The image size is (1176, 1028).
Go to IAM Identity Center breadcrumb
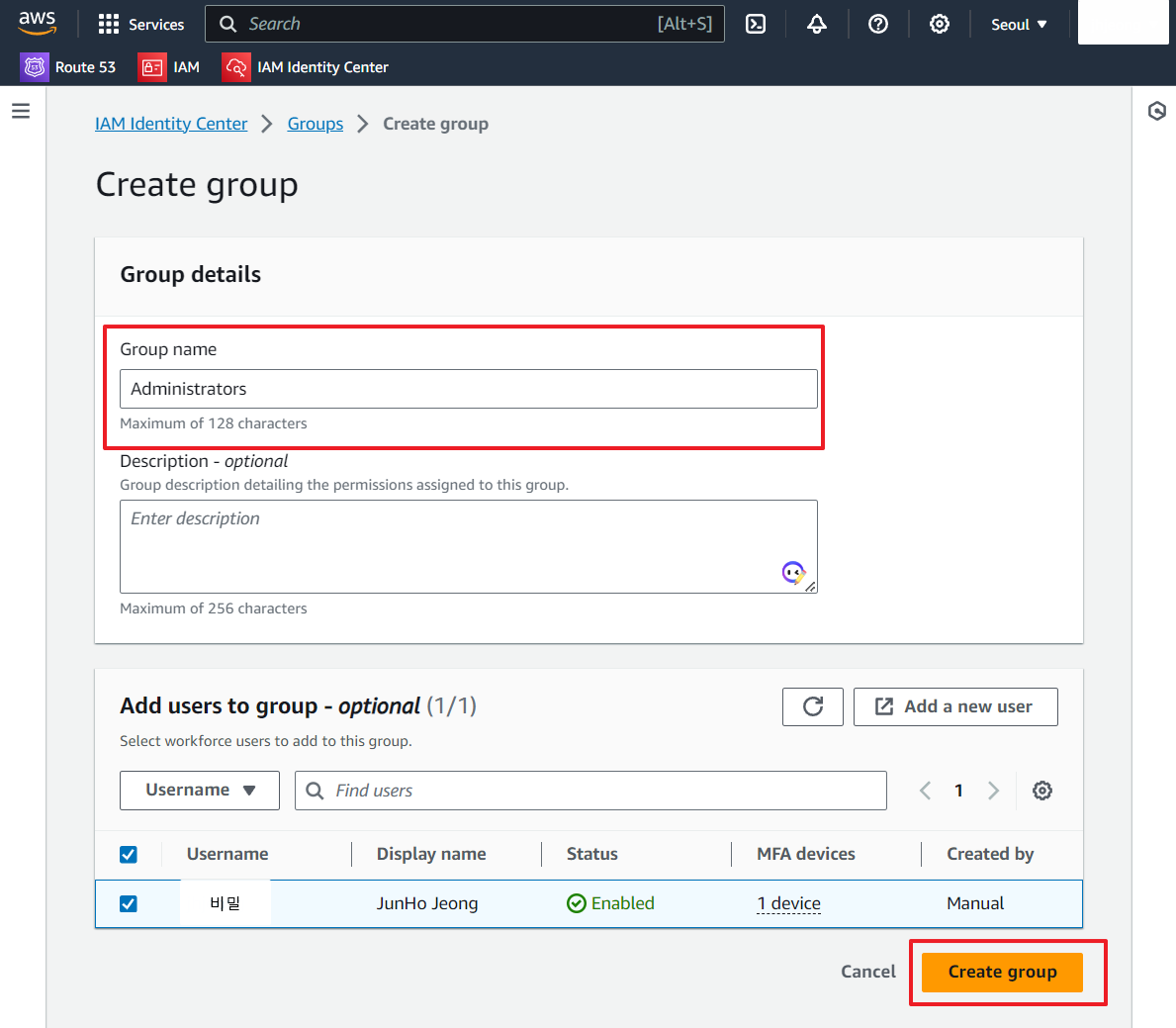171,124
